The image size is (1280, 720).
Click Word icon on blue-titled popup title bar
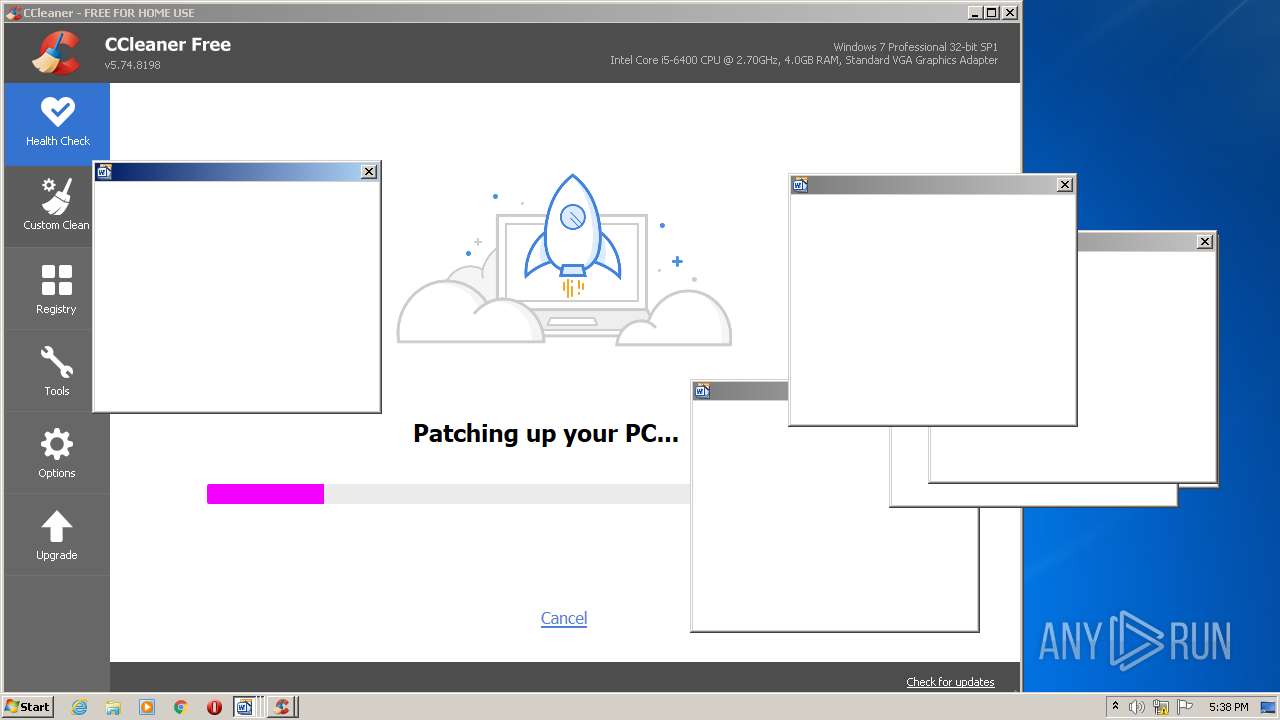(103, 172)
